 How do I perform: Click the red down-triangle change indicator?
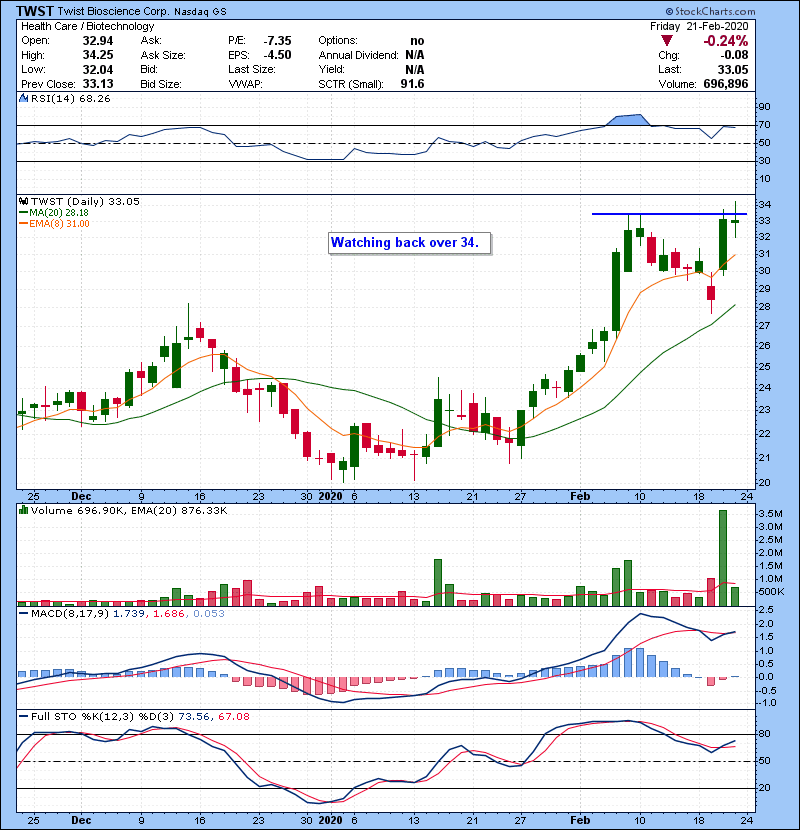tap(667, 41)
